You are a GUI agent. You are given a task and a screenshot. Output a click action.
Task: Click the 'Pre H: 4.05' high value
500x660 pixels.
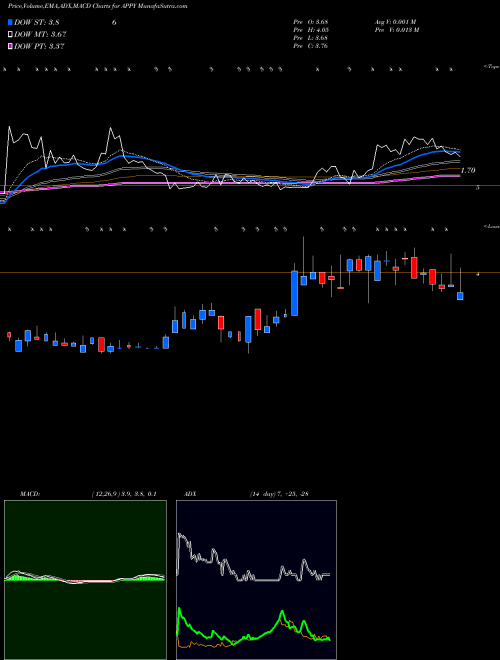tap(311, 29)
